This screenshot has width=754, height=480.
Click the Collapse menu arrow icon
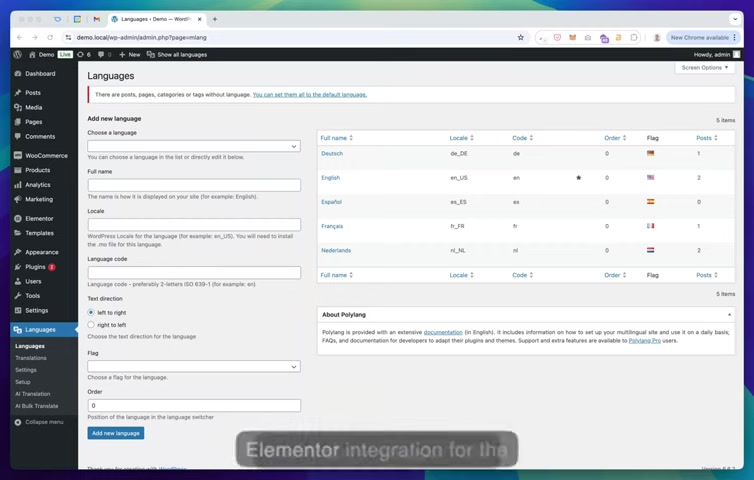point(18,422)
